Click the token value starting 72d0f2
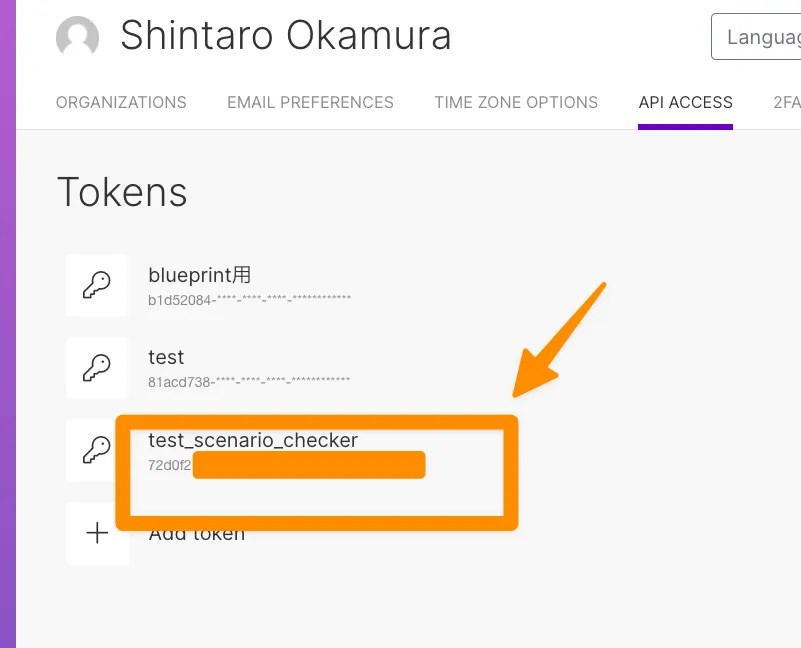 (x=169, y=465)
